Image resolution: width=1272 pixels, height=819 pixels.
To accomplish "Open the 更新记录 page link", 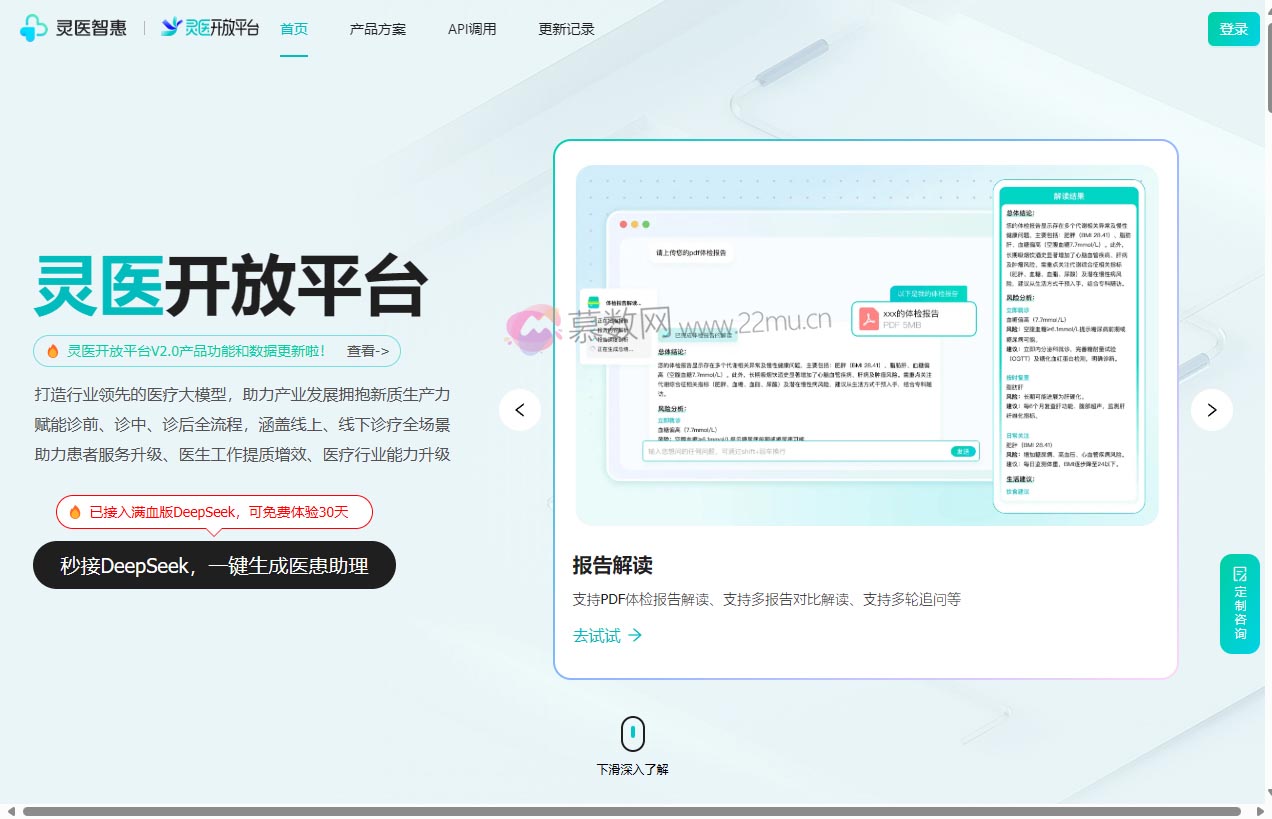I will click(566, 29).
